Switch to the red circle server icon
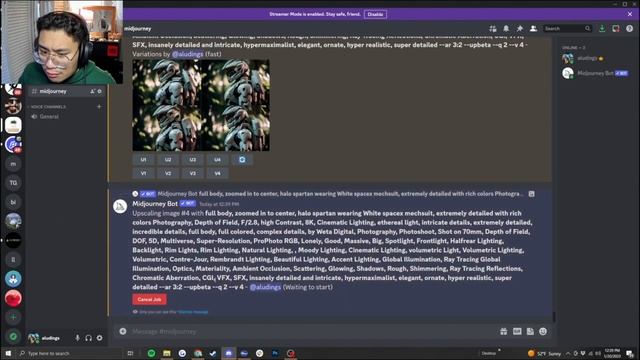640x360 pixels. 13,298
